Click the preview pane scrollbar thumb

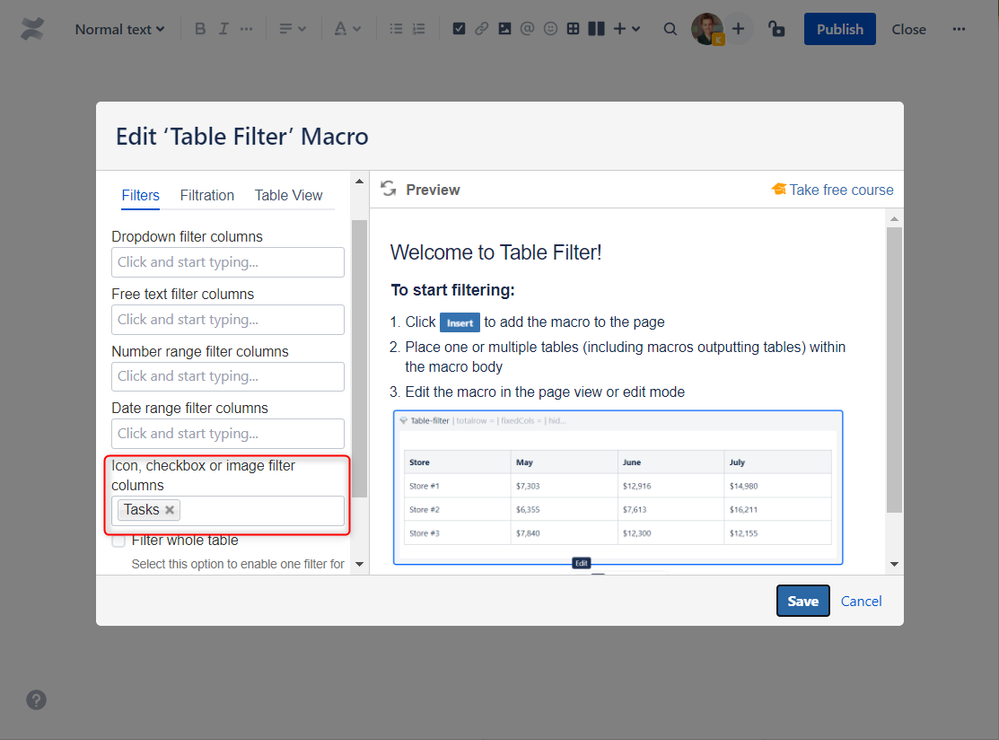895,370
